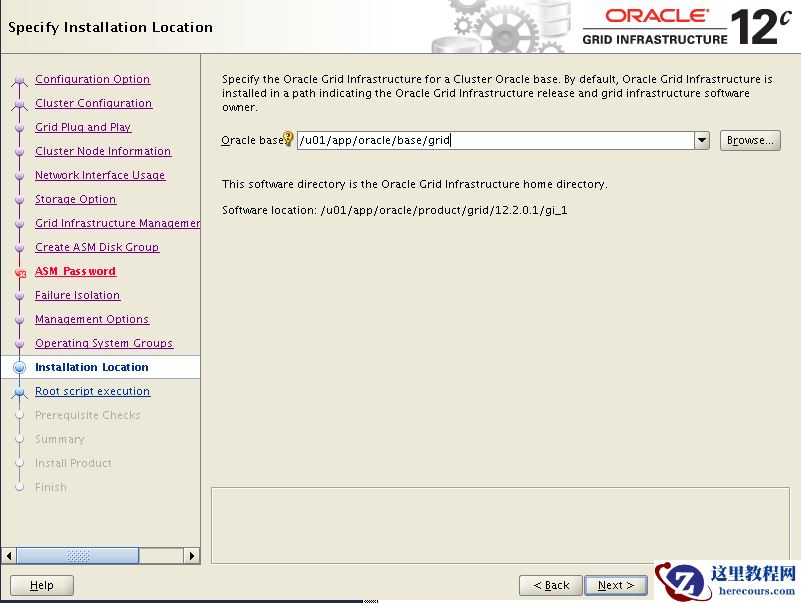Image resolution: width=801 pixels, height=603 pixels.
Task: Click the Software location path text
Action: click(x=444, y=210)
